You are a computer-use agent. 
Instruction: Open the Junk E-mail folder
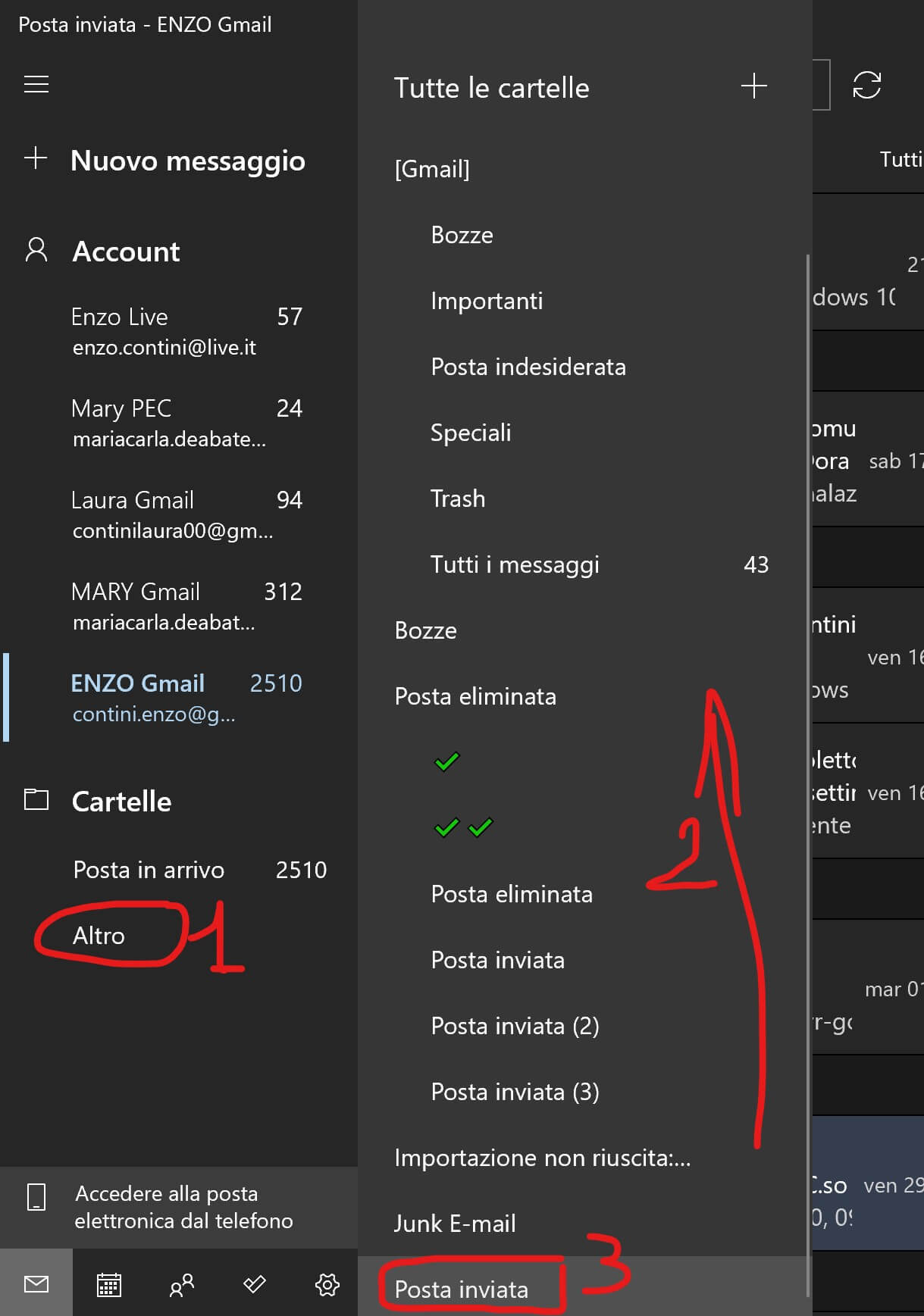click(455, 1223)
